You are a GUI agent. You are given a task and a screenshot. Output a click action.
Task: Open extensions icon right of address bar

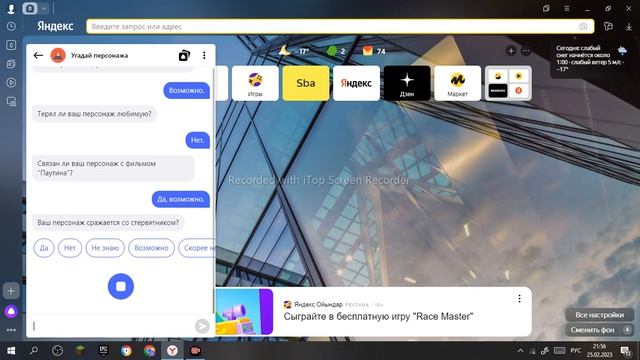coord(609,27)
